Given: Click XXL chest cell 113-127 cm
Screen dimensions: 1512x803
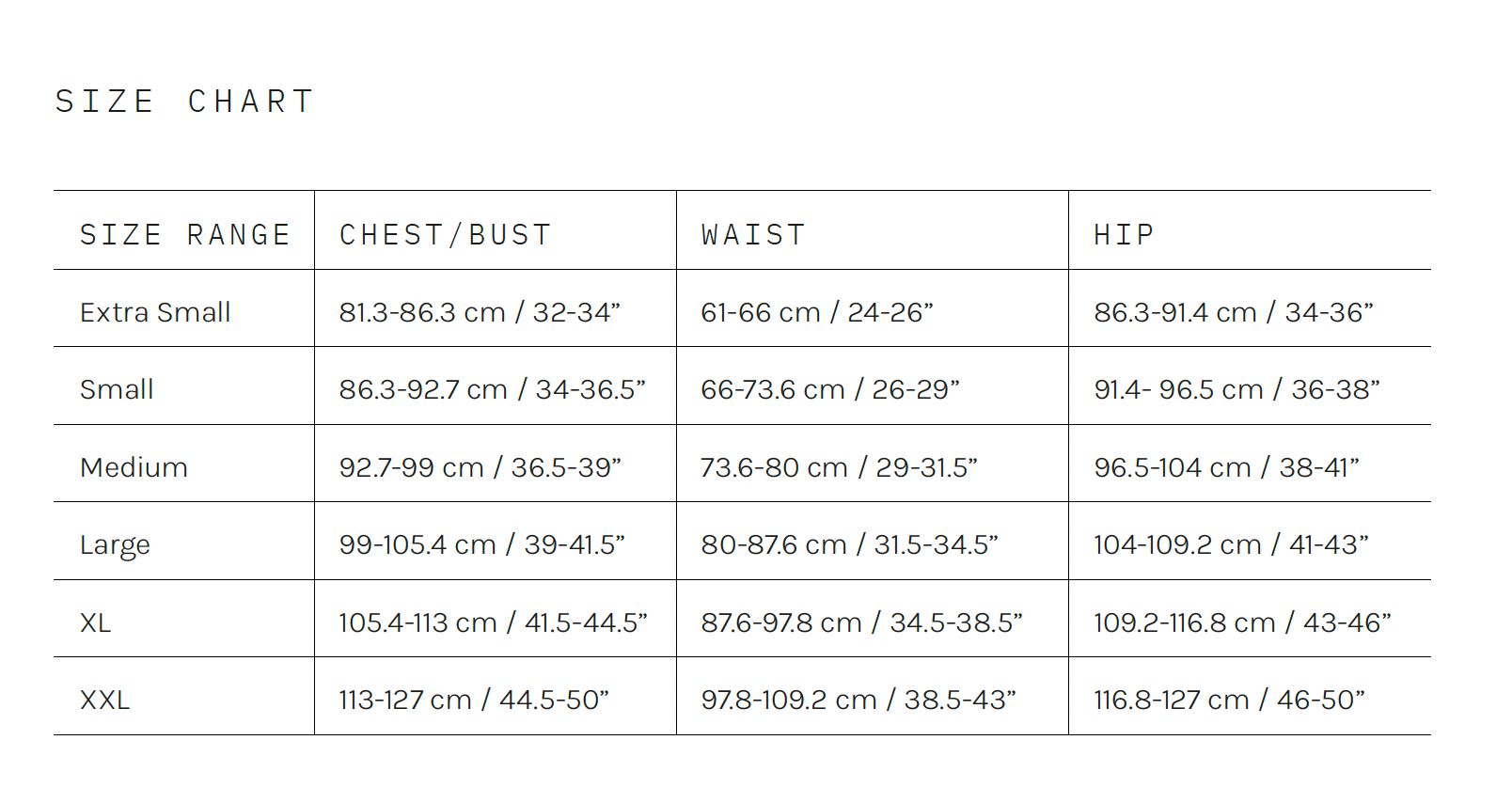Looking at the screenshot, I should click(x=474, y=700).
